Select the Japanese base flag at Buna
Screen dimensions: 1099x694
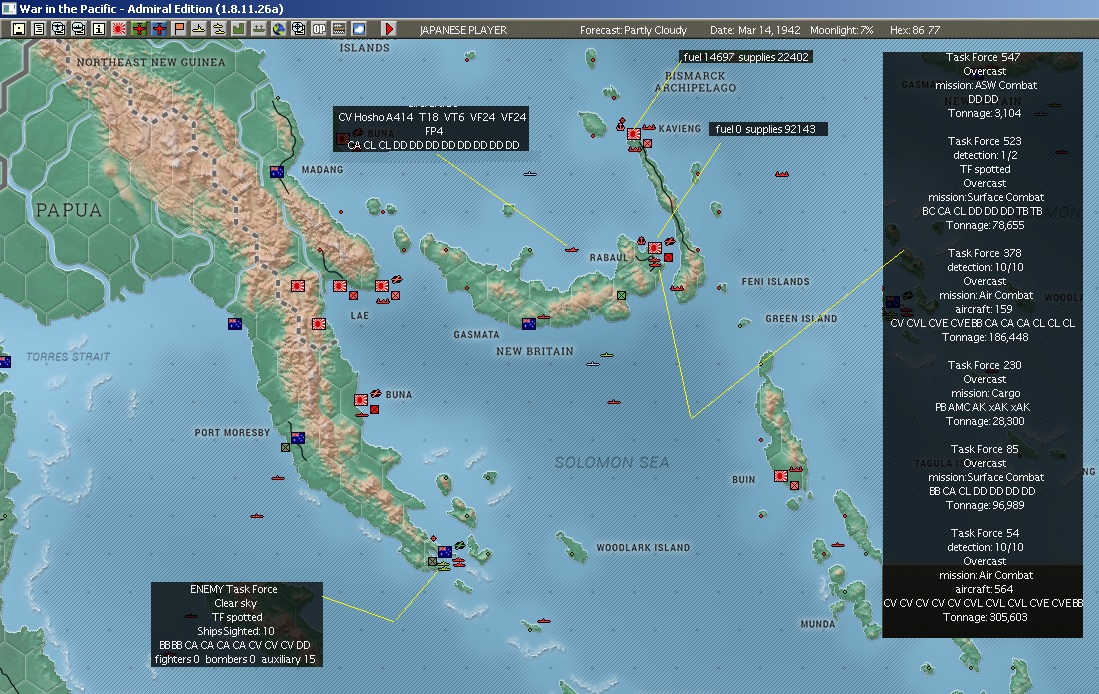361,400
